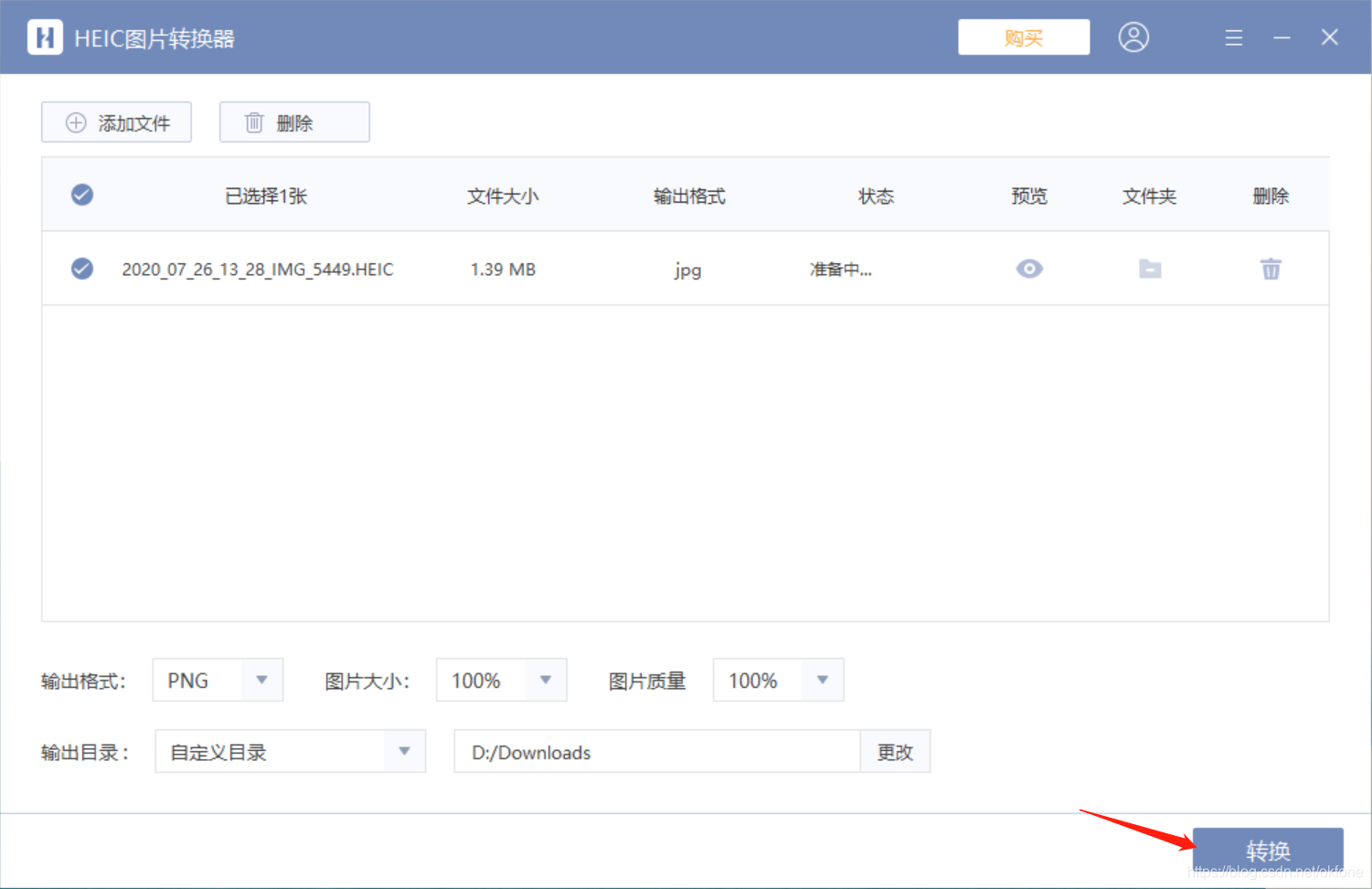Minimize the HEIC converter window
Screen dimensions: 1372x889
[1282, 37]
